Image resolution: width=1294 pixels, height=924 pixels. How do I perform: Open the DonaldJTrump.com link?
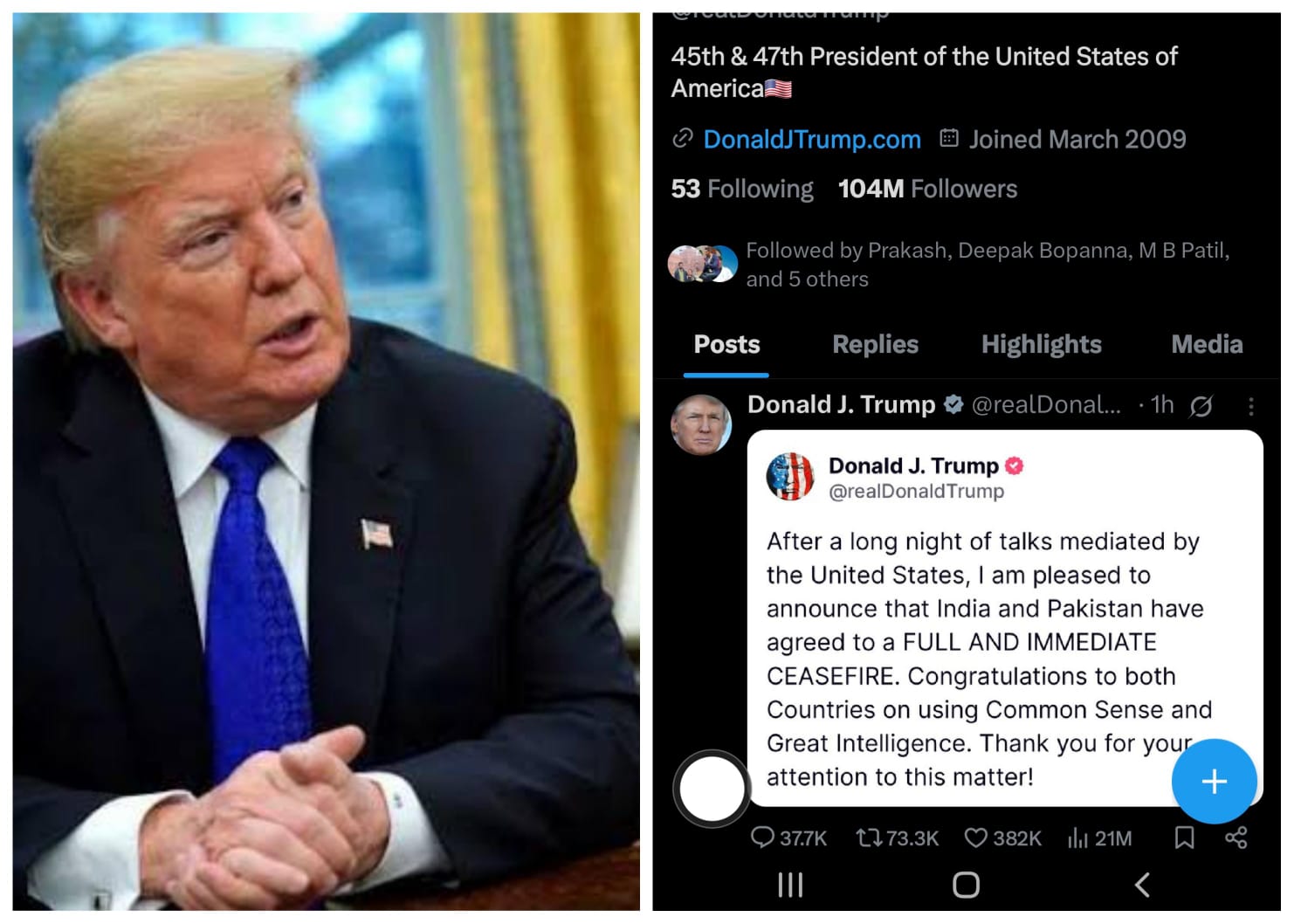point(812,140)
